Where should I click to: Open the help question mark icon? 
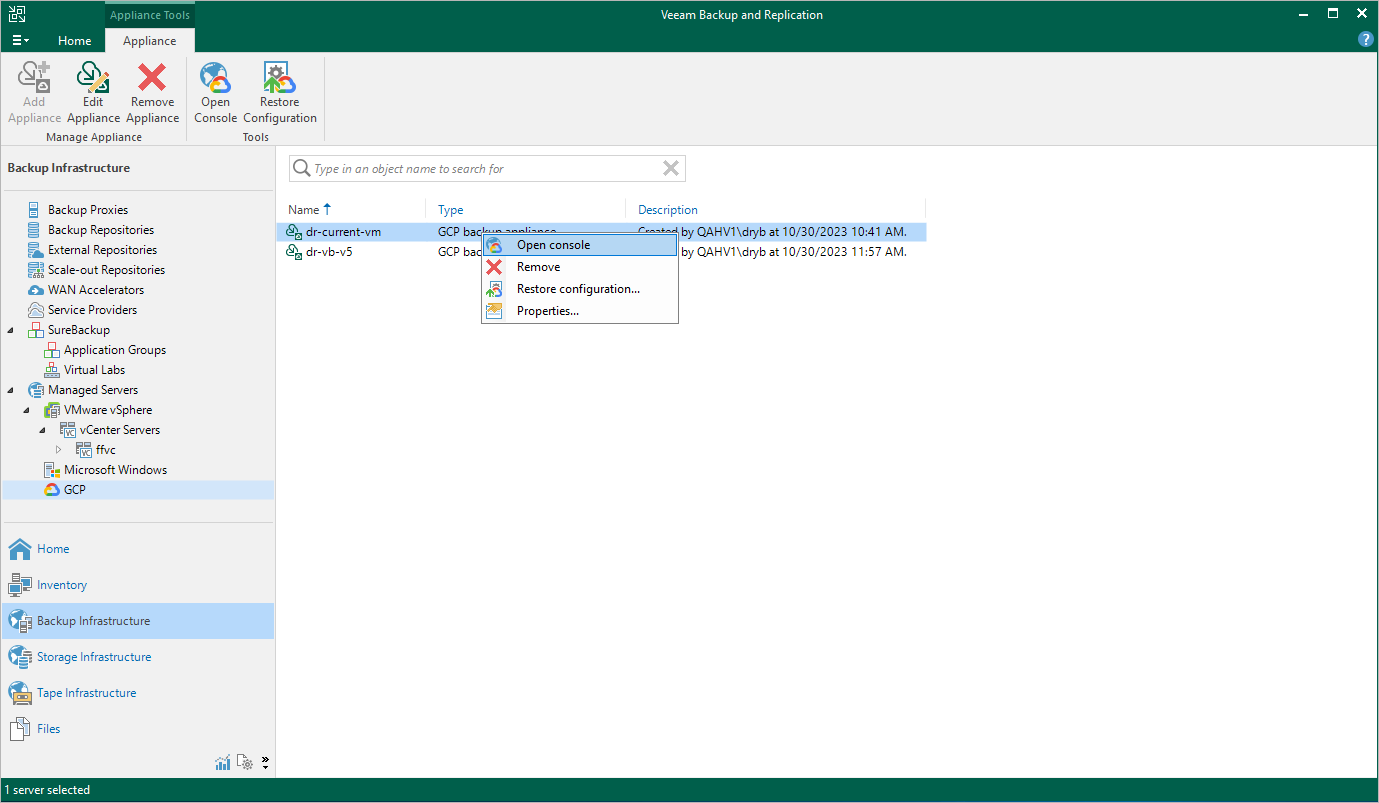click(1366, 40)
